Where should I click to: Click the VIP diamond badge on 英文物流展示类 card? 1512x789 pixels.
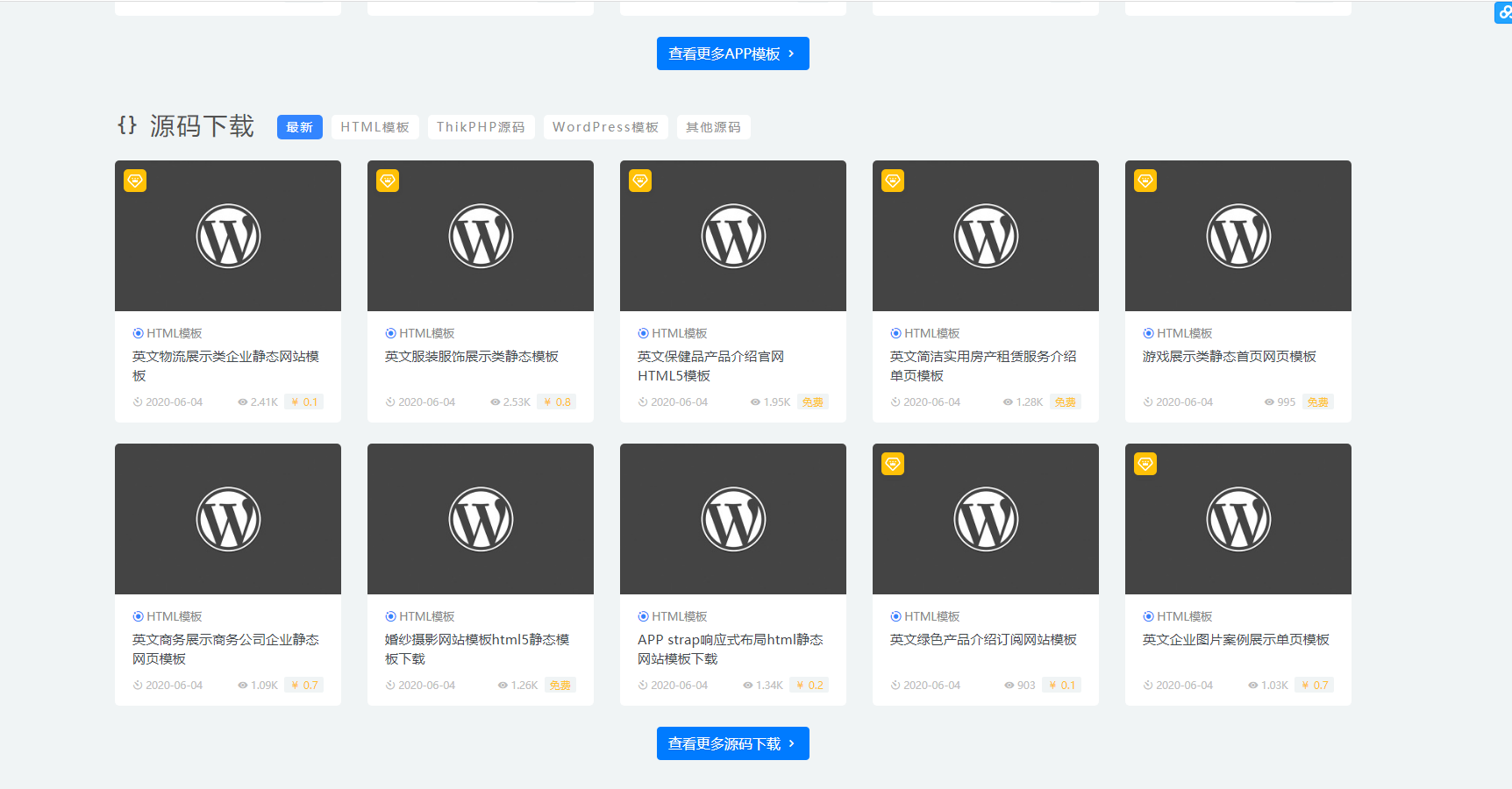135,181
